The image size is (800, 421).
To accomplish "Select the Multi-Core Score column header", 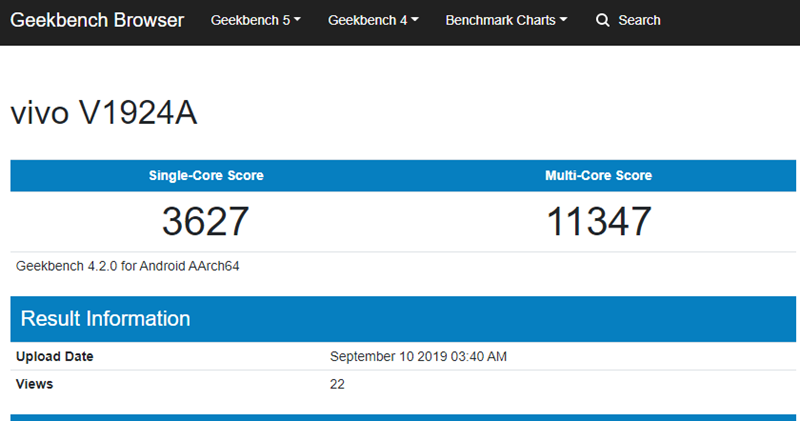I will click(x=598, y=176).
